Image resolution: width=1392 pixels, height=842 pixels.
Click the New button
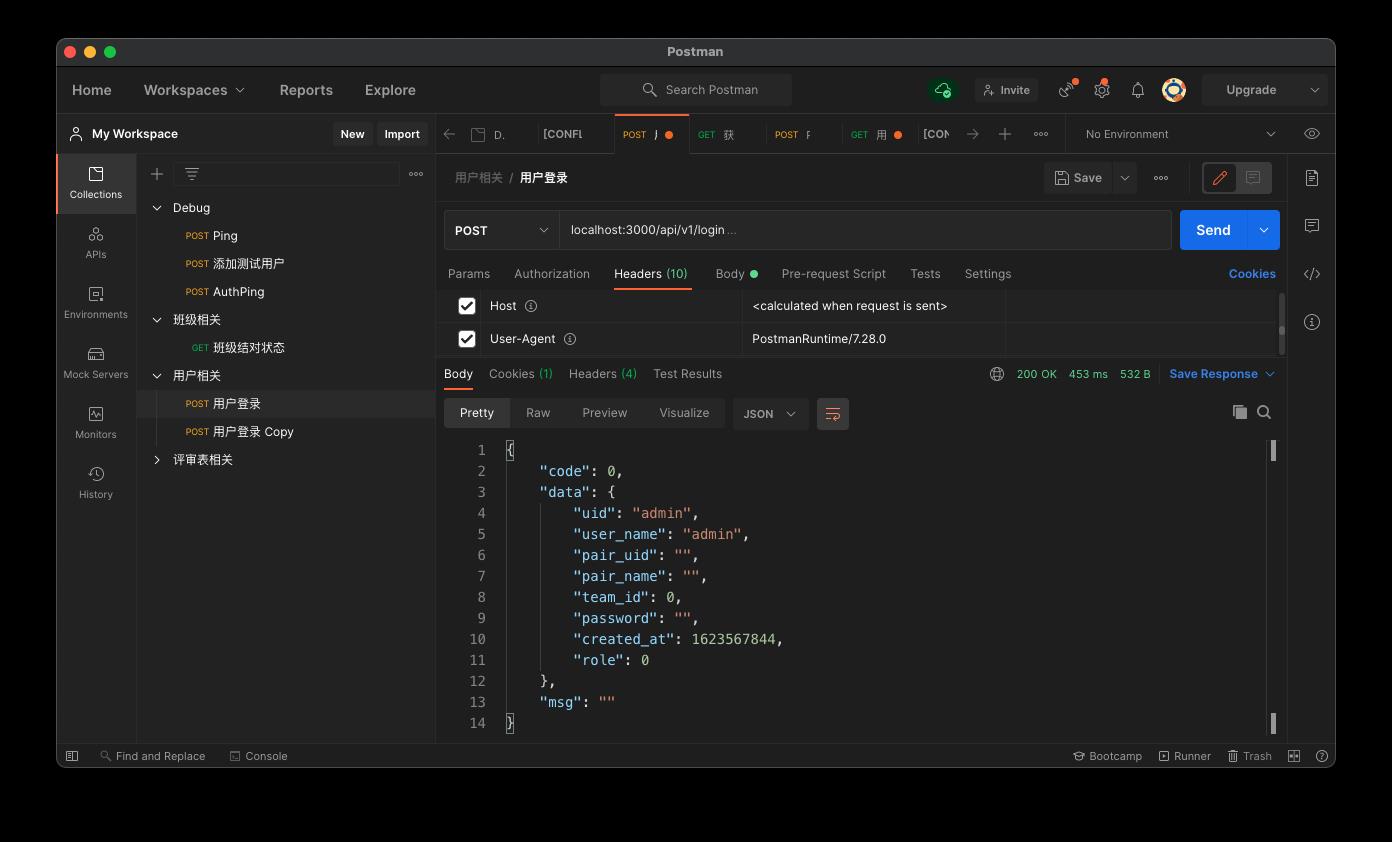click(x=352, y=134)
